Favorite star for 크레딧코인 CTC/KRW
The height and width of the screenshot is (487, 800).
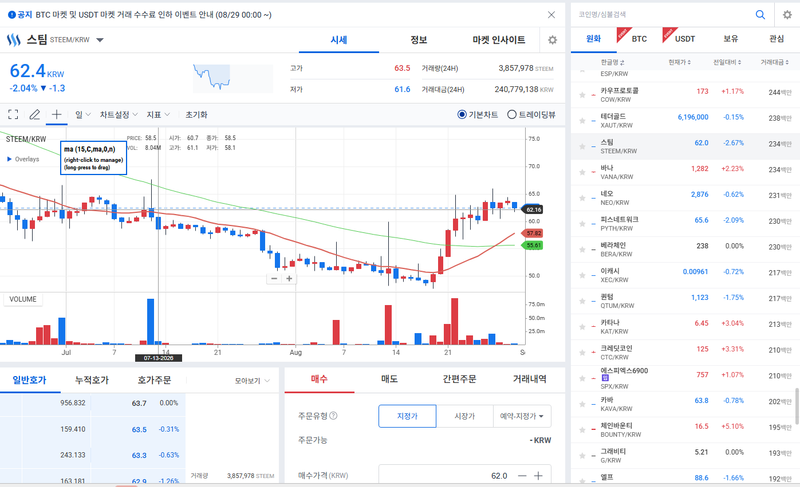point(582,352)
